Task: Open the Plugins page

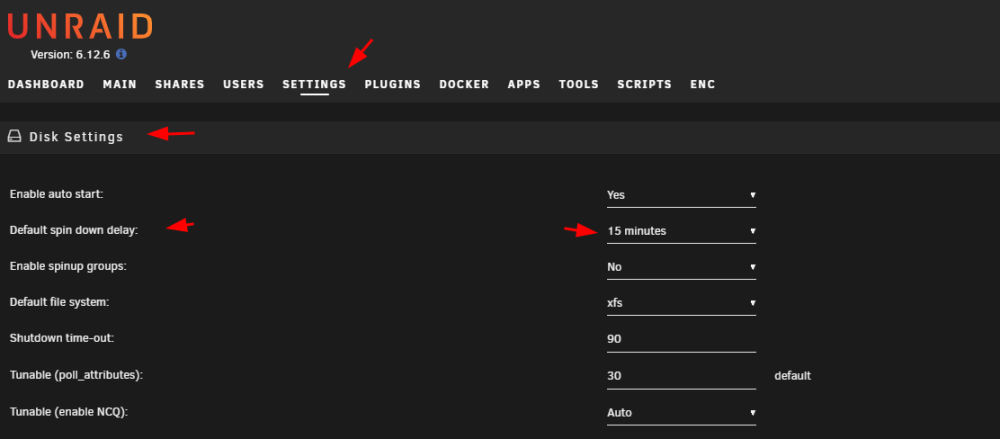Action: click(x=393, y=84)
